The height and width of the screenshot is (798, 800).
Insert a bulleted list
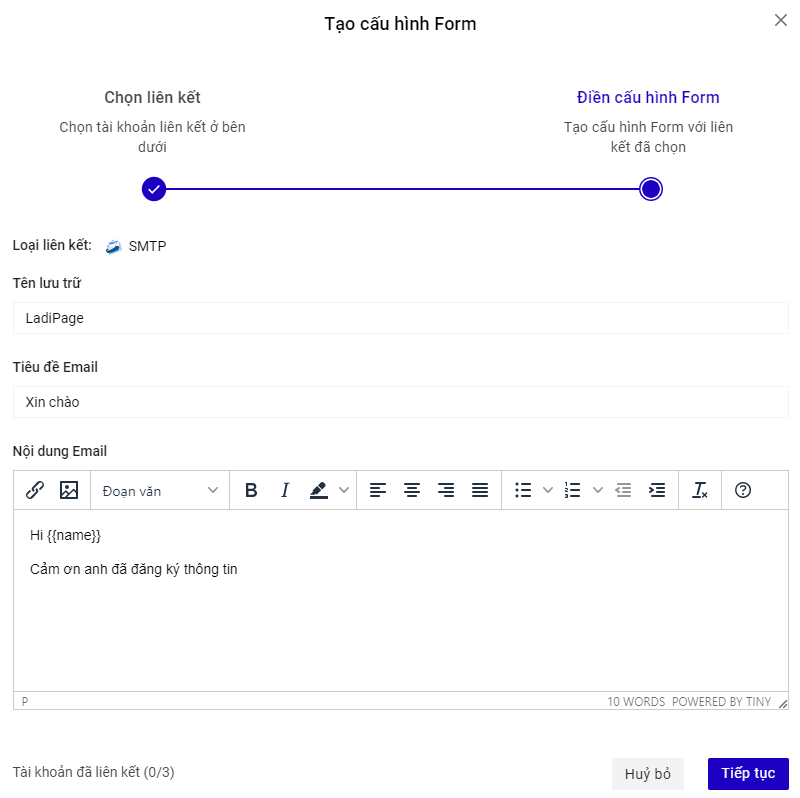(523, 490)
